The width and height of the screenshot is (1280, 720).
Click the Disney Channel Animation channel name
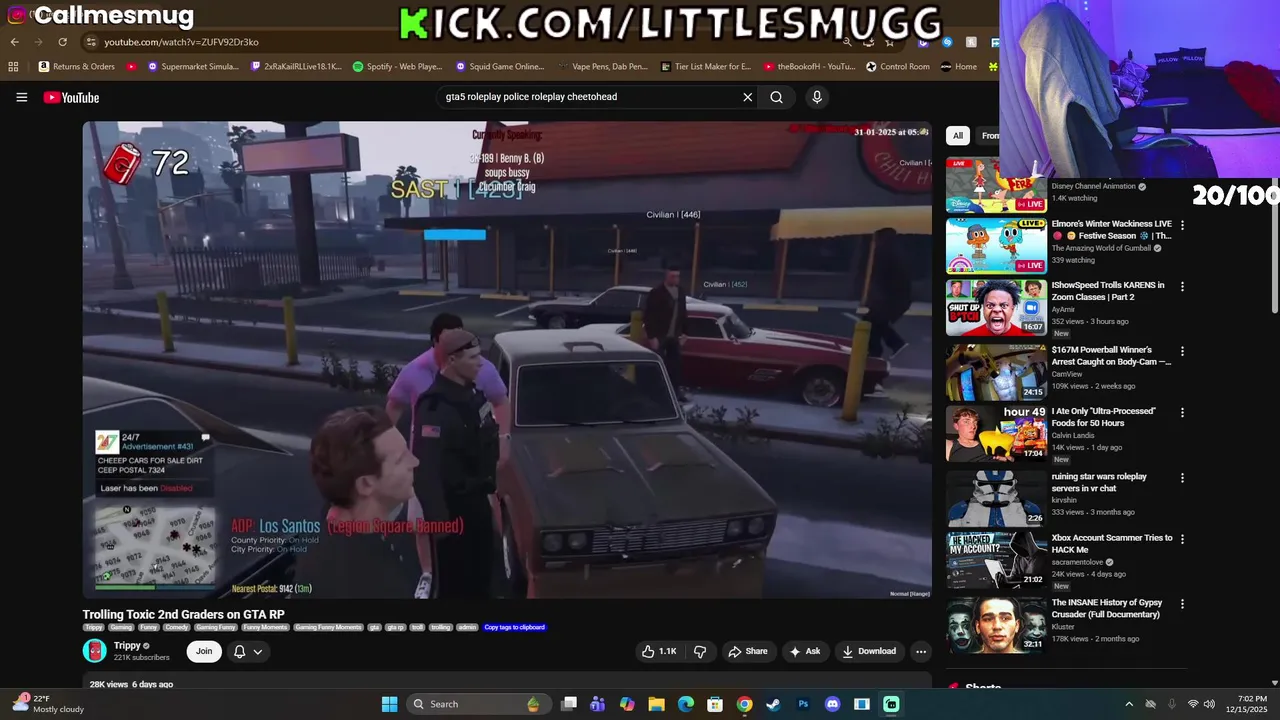(1093, 186)
